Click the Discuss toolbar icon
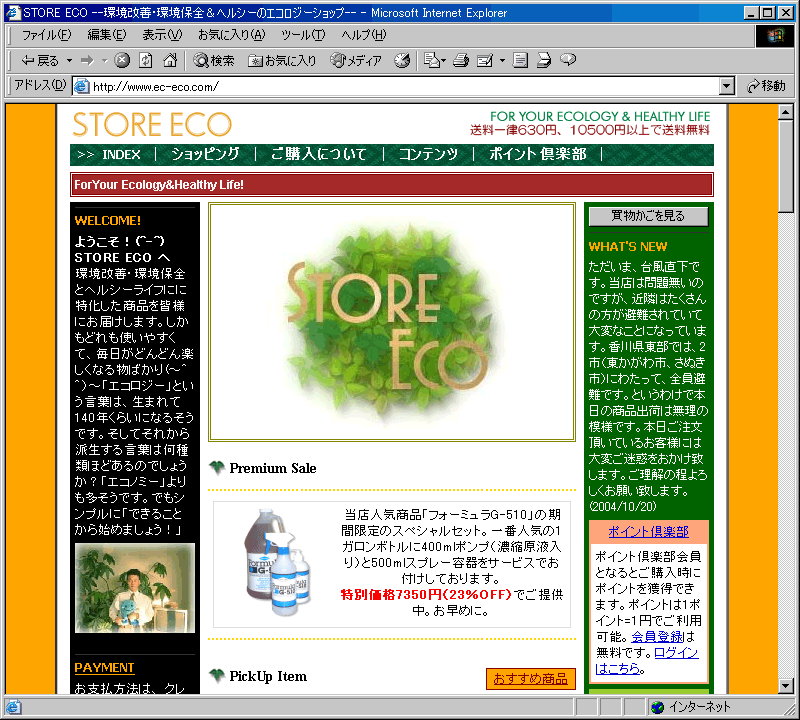 (x=520, y=61)
